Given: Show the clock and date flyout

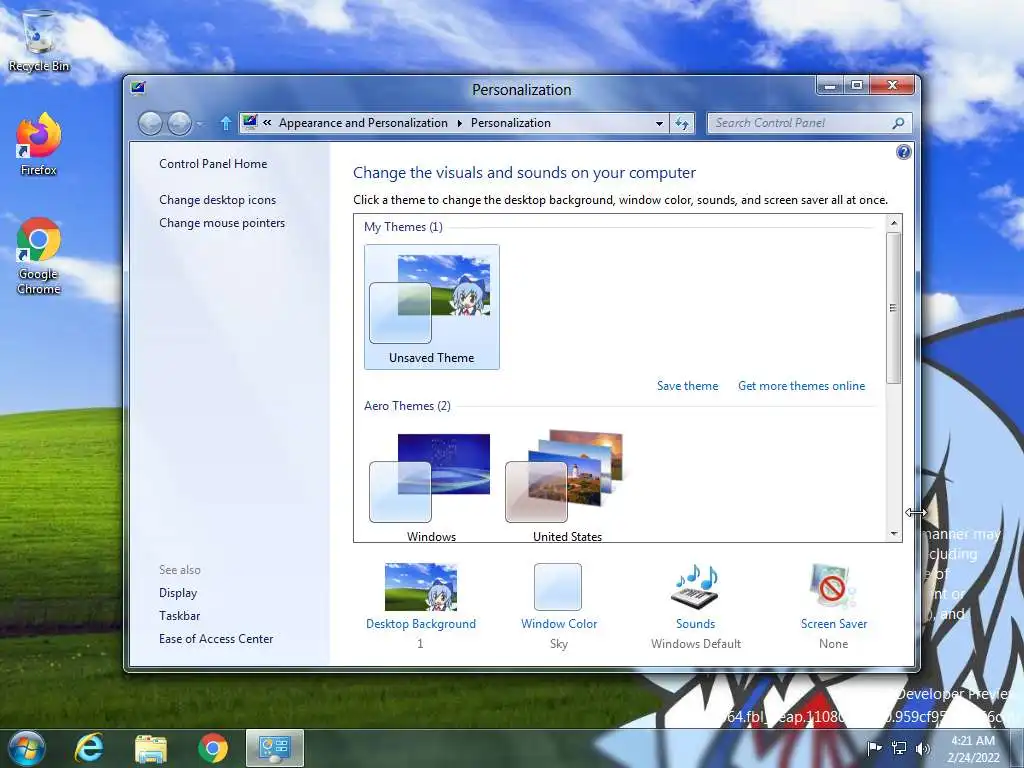Looking at the screenshot, I should pyautogui.click(x=973, y=748).
